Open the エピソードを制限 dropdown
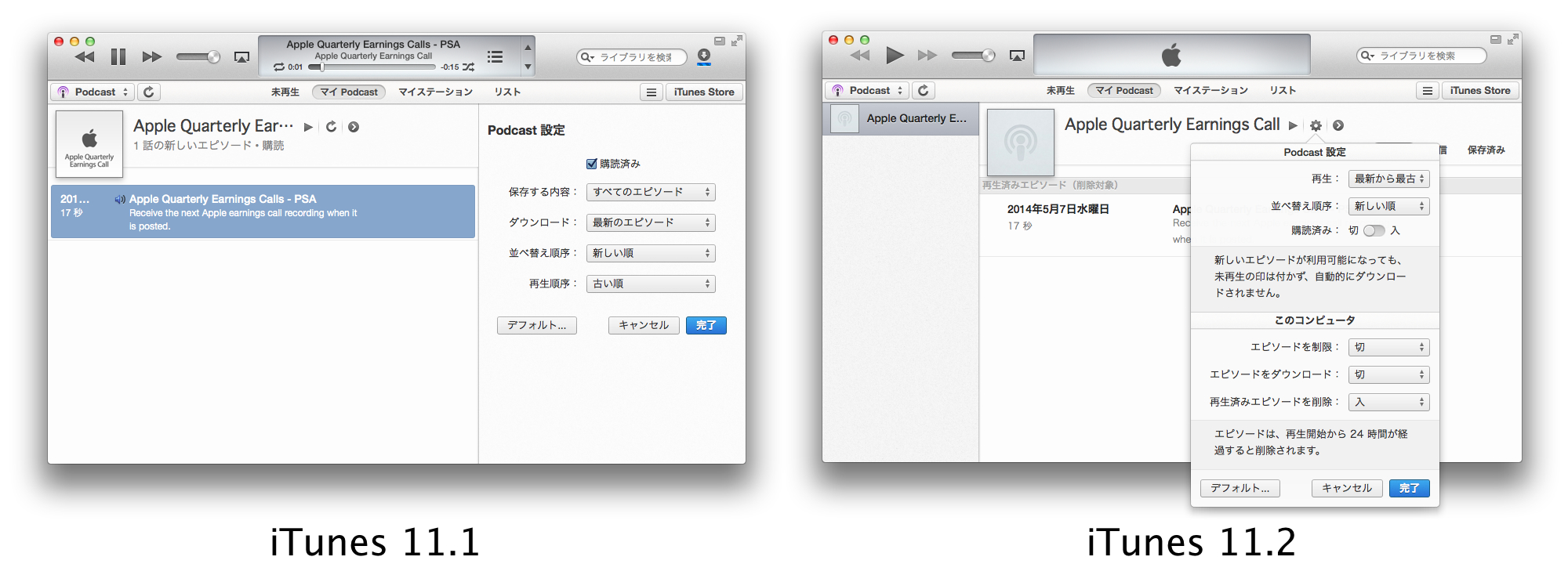Viewport: 1568px width, 564px height. tap(1388, 347)
